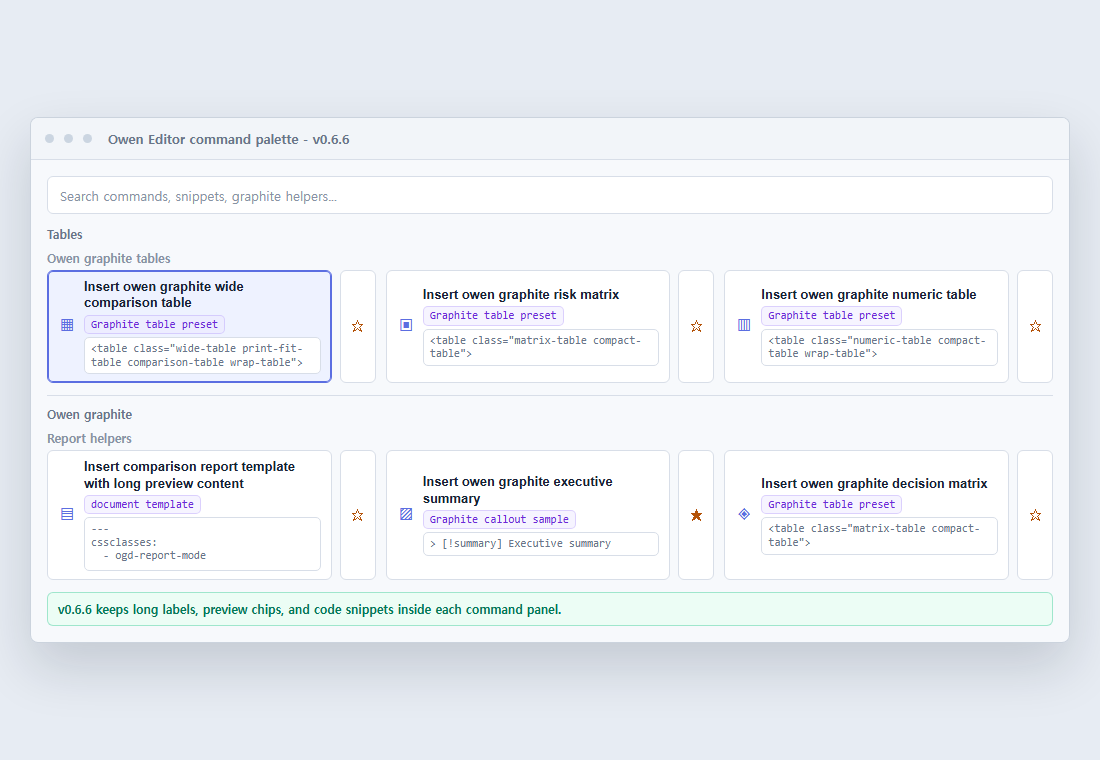The width and height of the screenshot is (1100, 760).
Task: Click the risk matrix square icon
Action: pos(406,325)
